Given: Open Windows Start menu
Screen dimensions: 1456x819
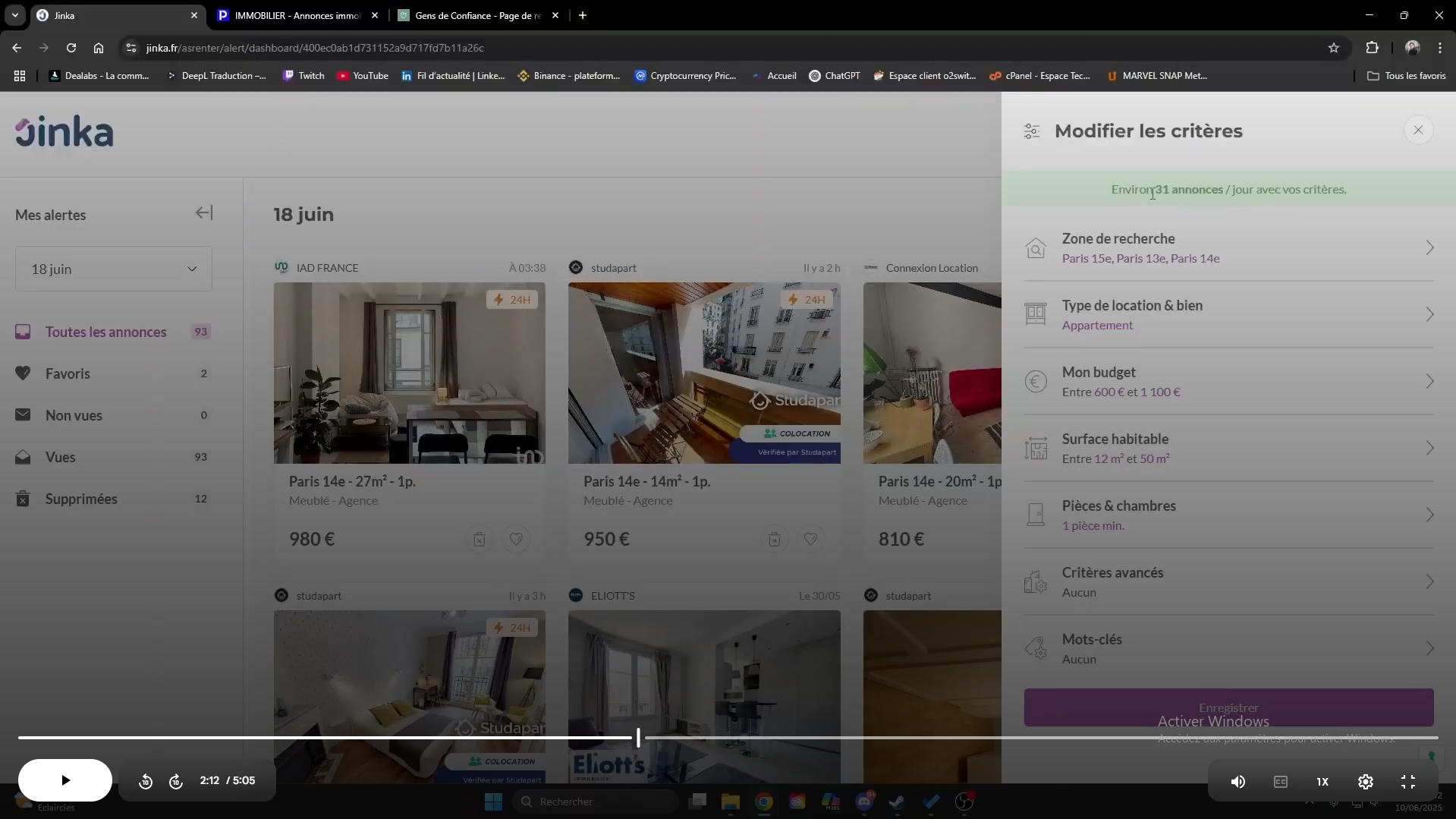Looking at the screenshot, I should click(493, 802).
